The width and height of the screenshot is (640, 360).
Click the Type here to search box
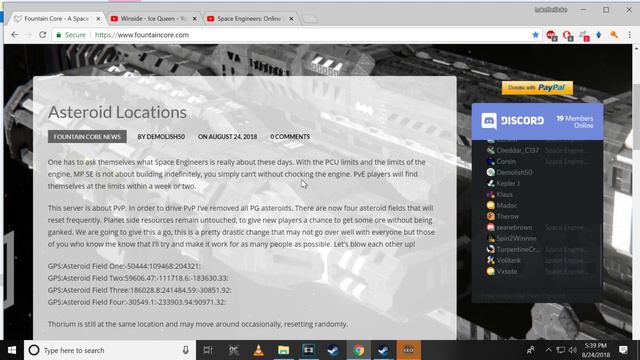110,350
